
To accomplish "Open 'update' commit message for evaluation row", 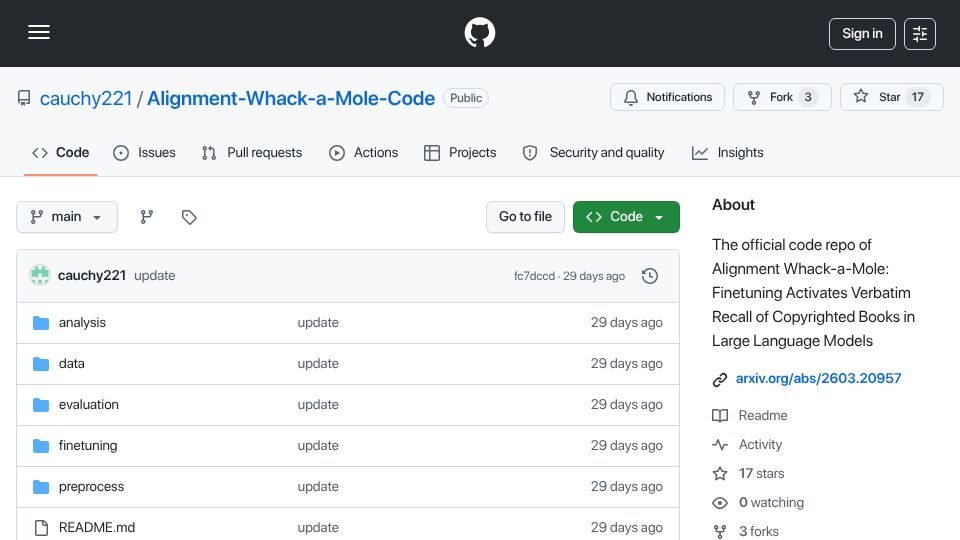I will point(318,405).
